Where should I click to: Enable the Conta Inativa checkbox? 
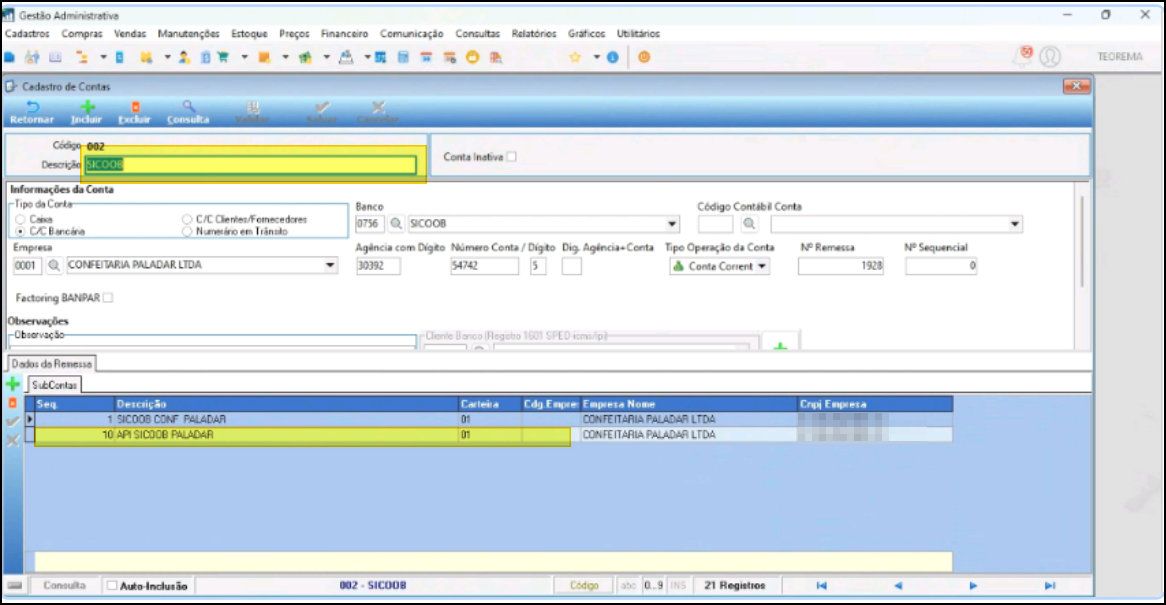(x=511, y=157)
